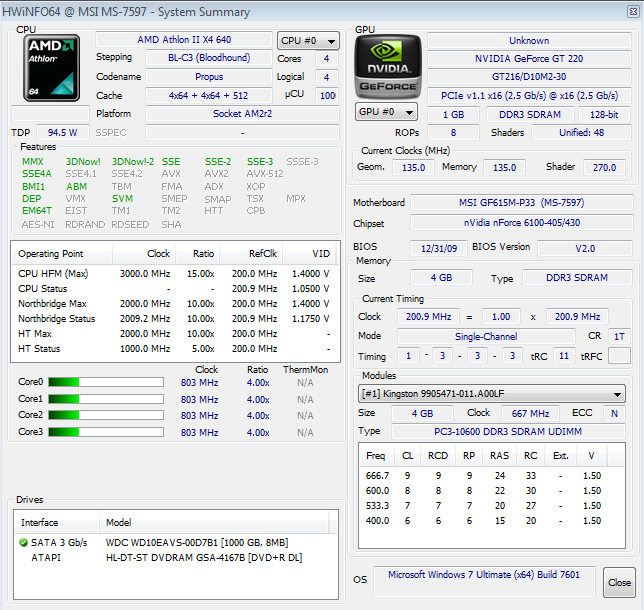
Task: Click the Freq column header in memory table
Action: (x=377, y=456)
